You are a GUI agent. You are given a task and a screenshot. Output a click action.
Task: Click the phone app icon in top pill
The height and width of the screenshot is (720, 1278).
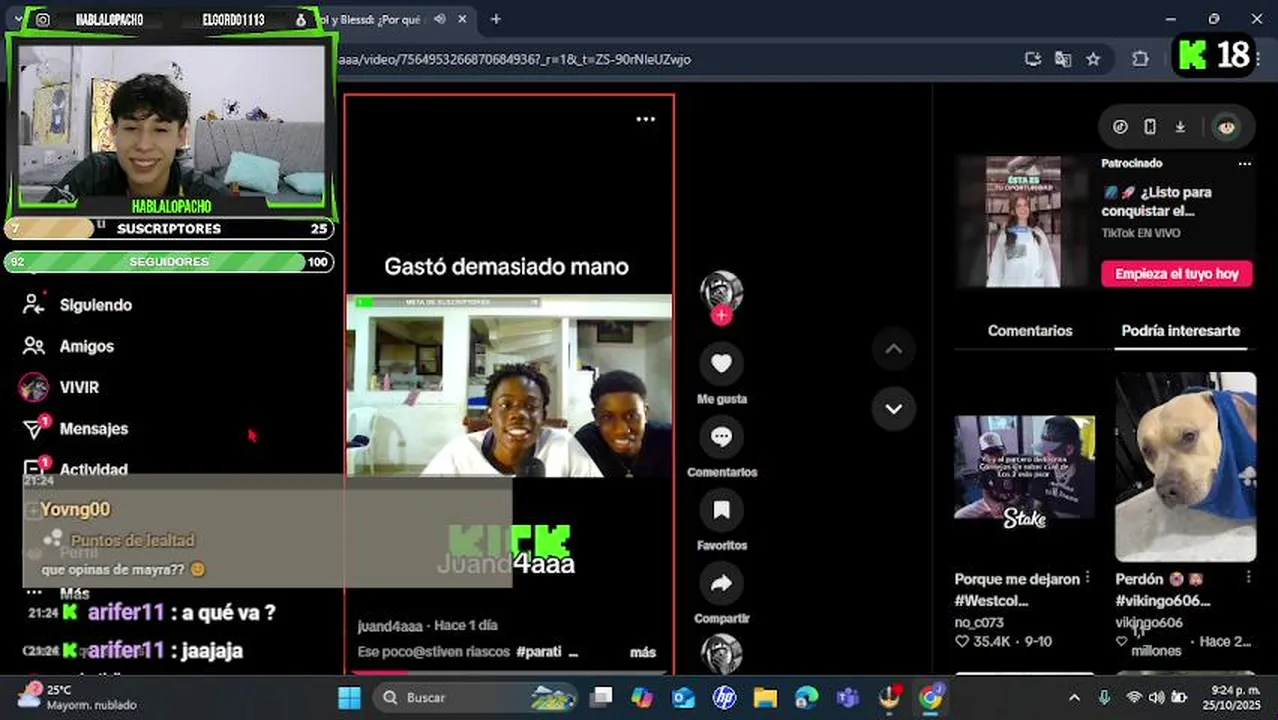coord(1150,127)
